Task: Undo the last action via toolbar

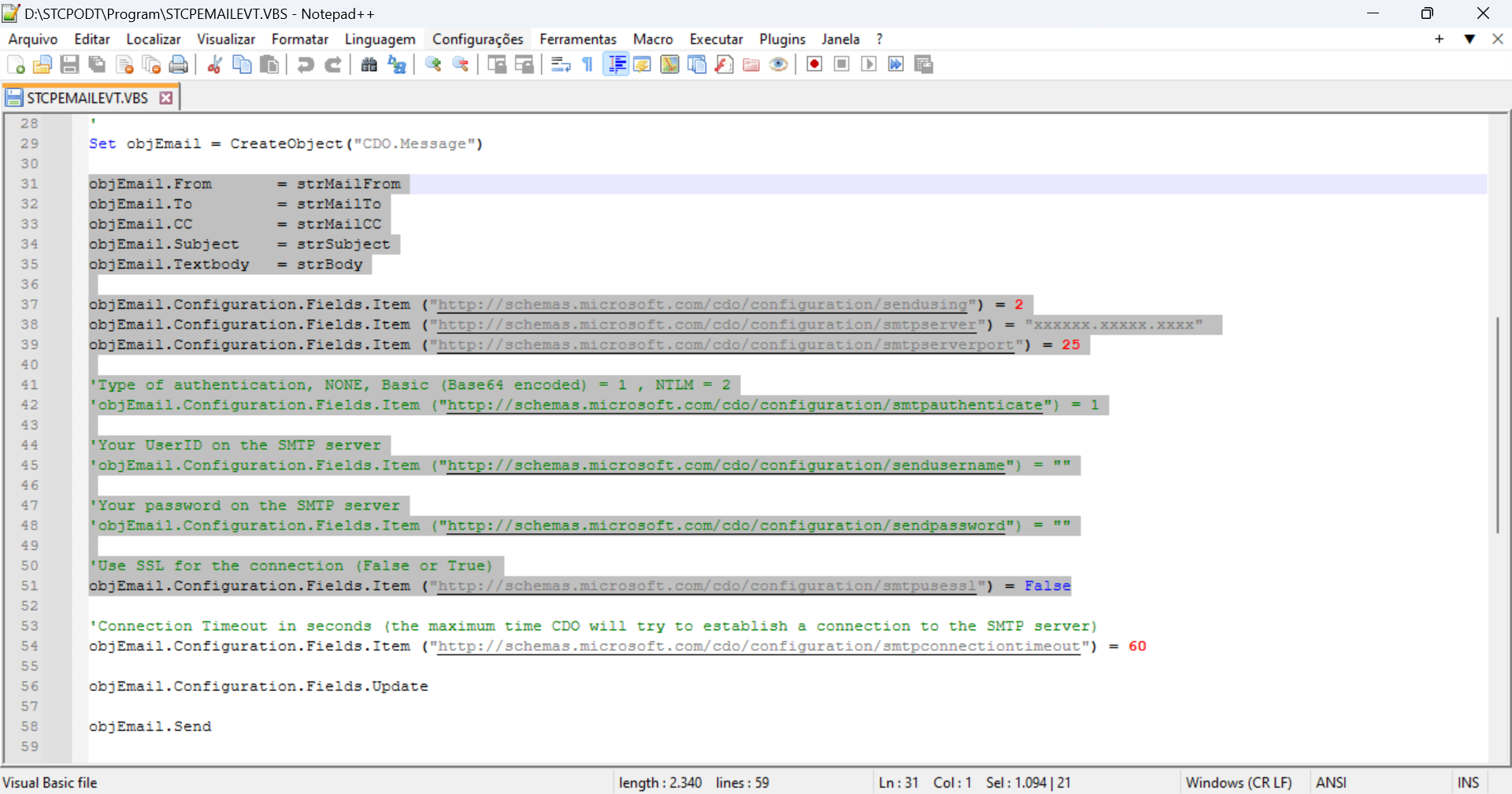Action: [x=306, y=65]
